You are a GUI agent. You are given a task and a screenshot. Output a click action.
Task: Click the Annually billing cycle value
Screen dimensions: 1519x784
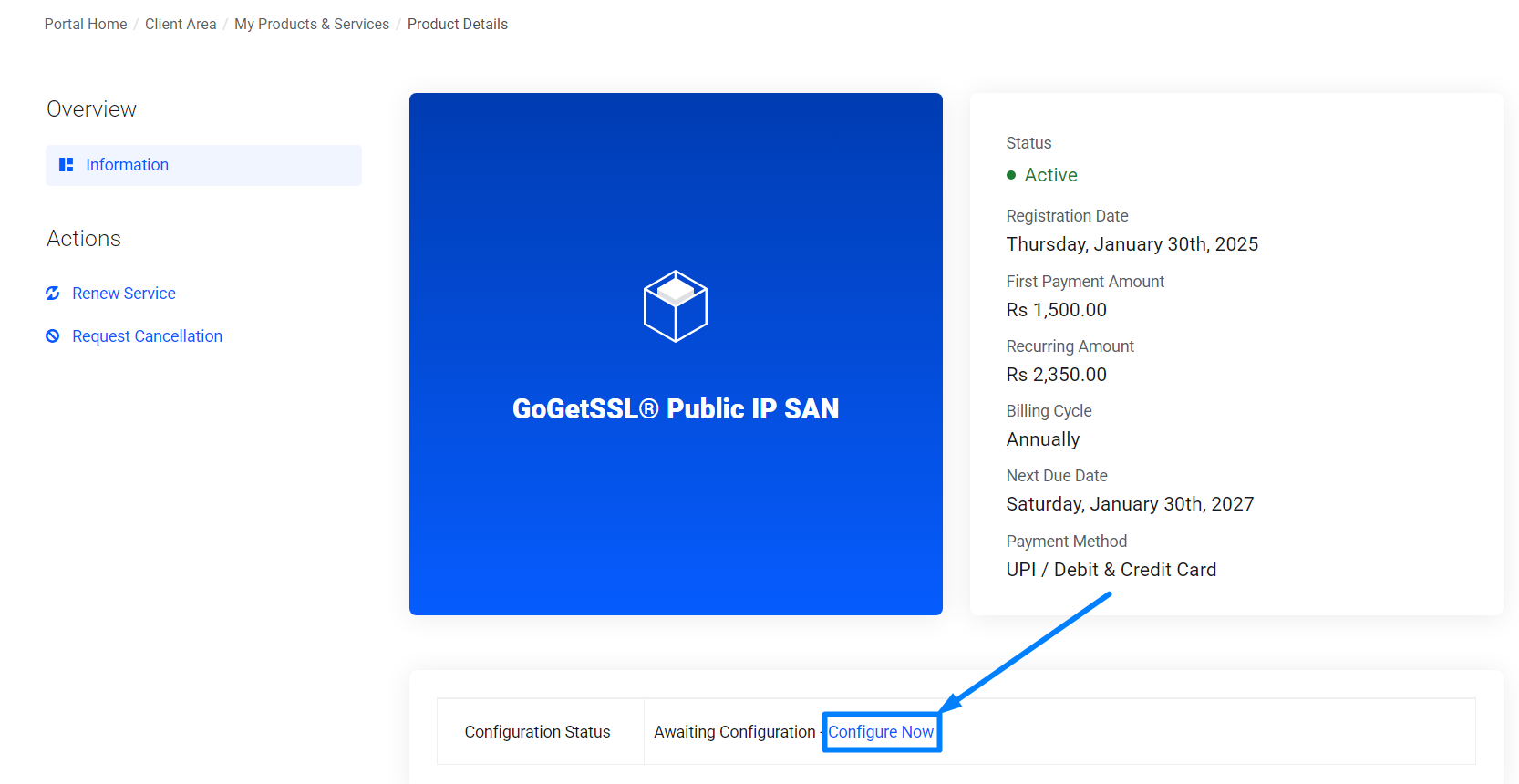click(x=1043, y=439)
